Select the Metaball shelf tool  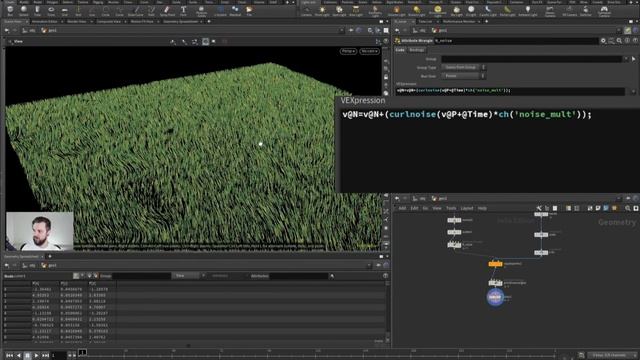coord(235,10)
